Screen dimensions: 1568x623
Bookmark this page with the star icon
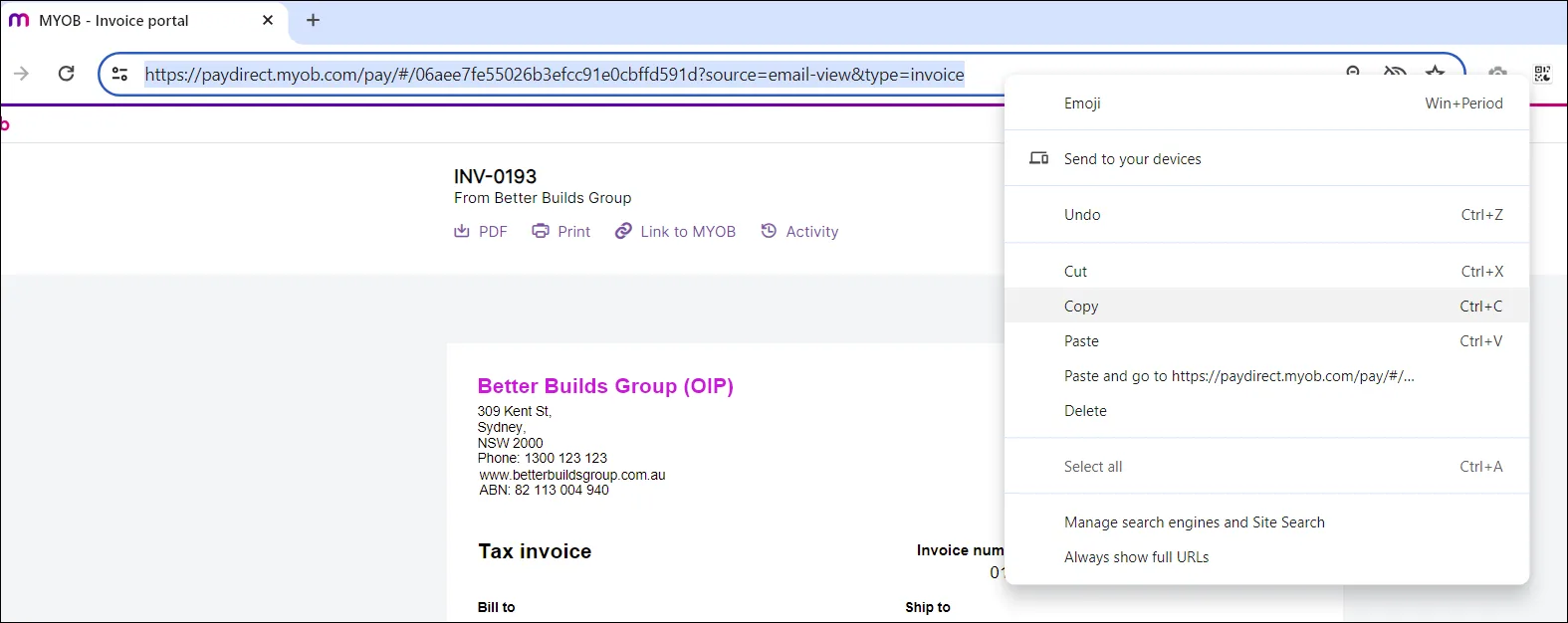coord(1435,72)
